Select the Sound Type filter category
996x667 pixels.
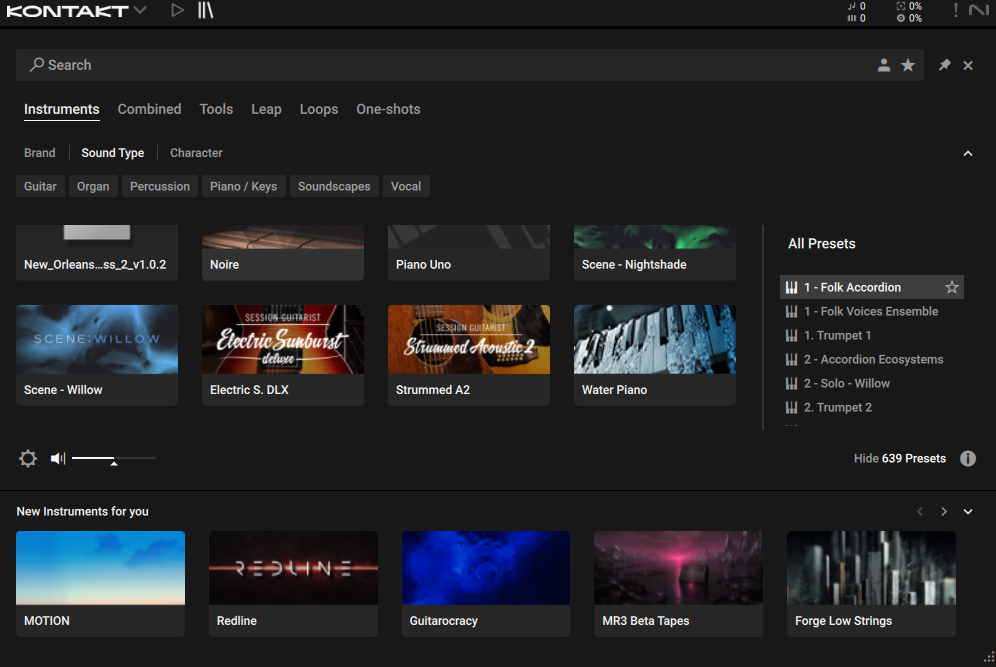point(112,153)
